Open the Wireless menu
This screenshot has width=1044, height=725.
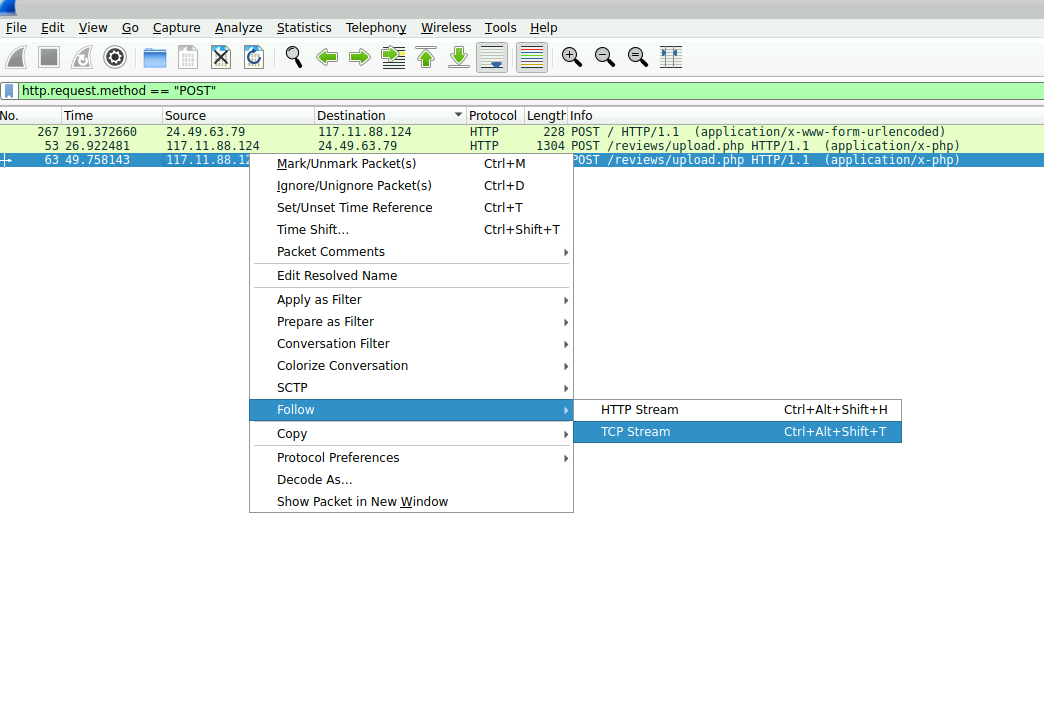point(445,28)
